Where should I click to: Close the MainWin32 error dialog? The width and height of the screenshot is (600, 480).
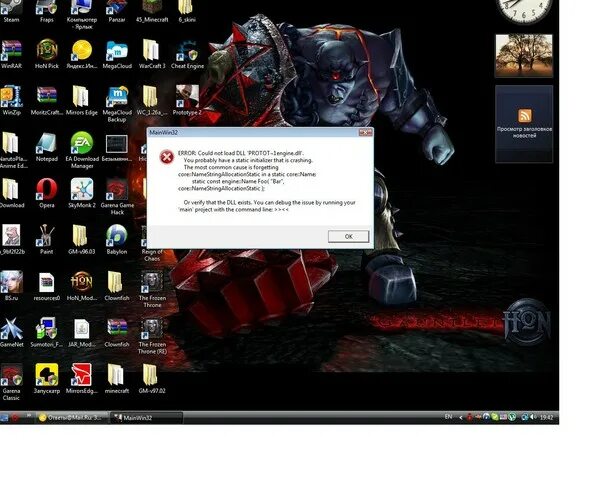365,132
